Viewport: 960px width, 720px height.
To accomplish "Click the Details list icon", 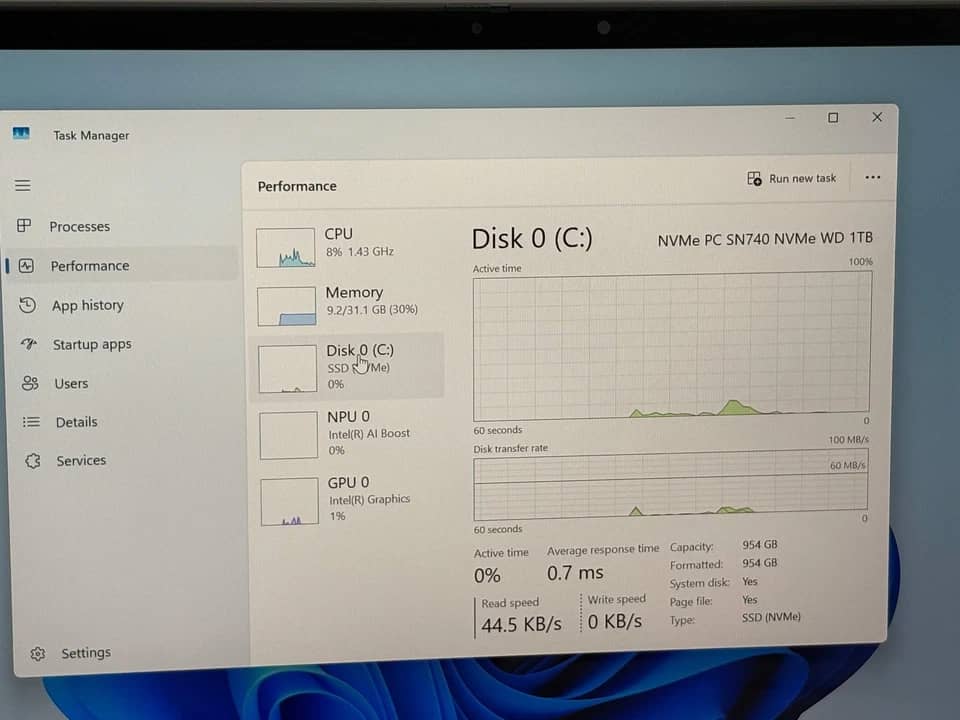I will point(31,422).
